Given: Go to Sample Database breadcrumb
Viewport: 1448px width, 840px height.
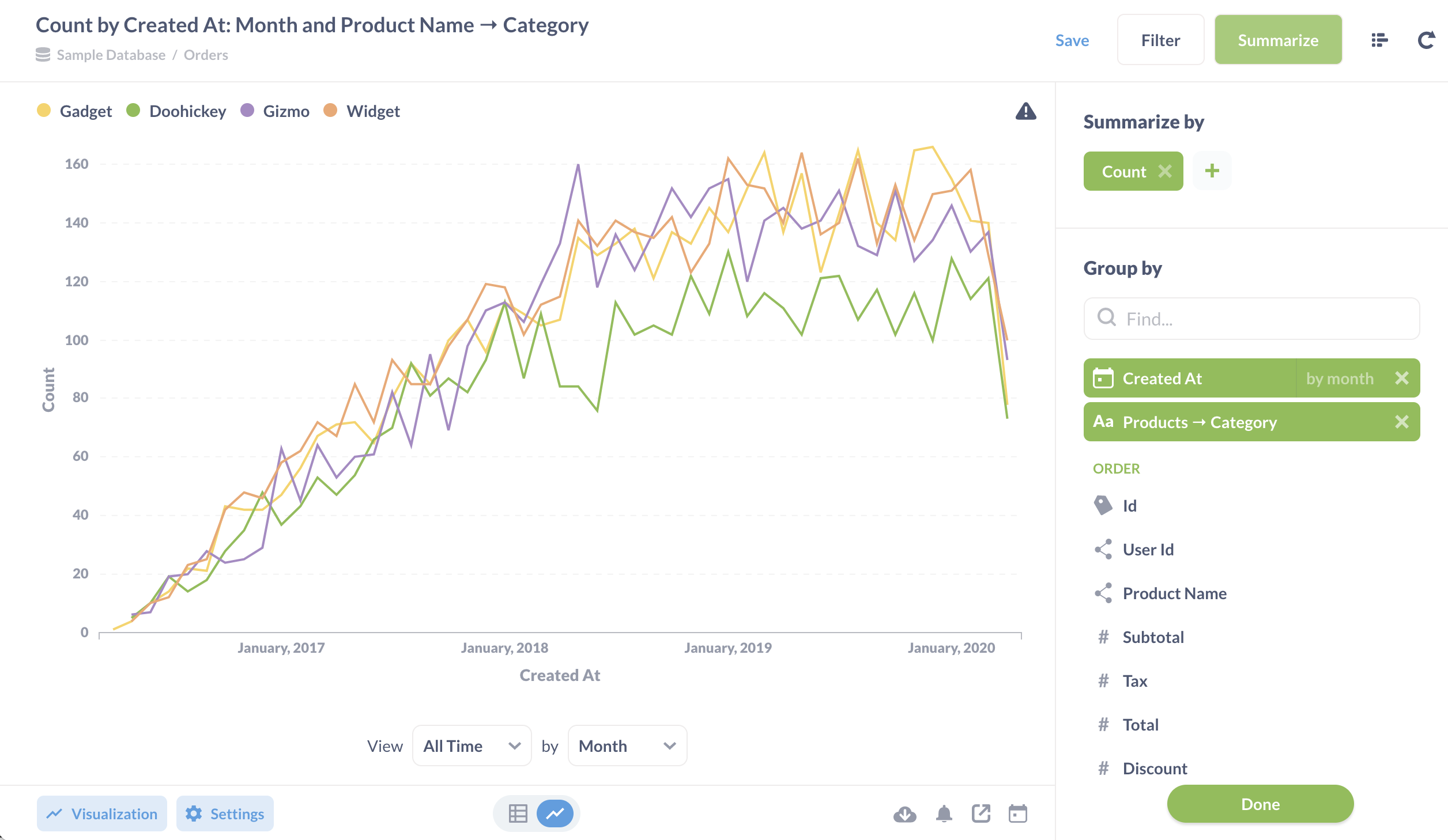Looking at the screenshot, I should click(111, 55).
